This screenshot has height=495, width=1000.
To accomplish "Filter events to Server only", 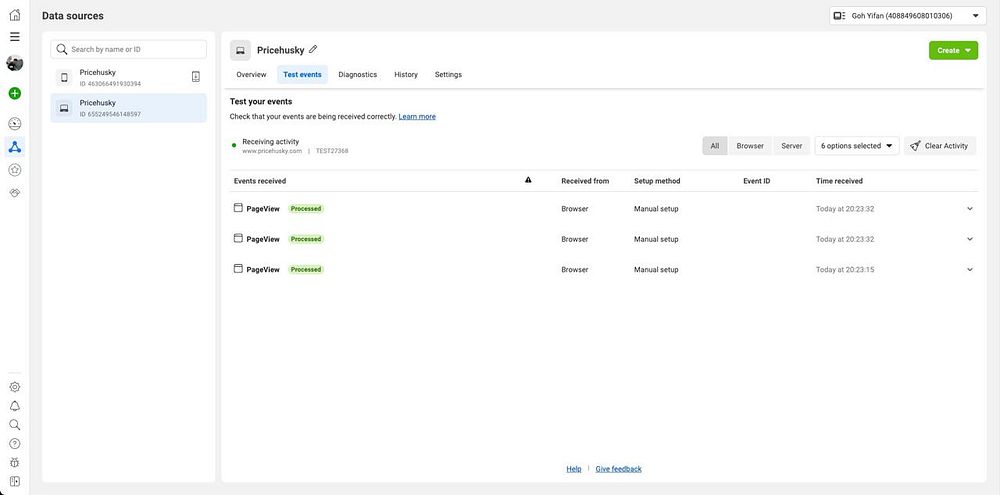I will [791, 146].
